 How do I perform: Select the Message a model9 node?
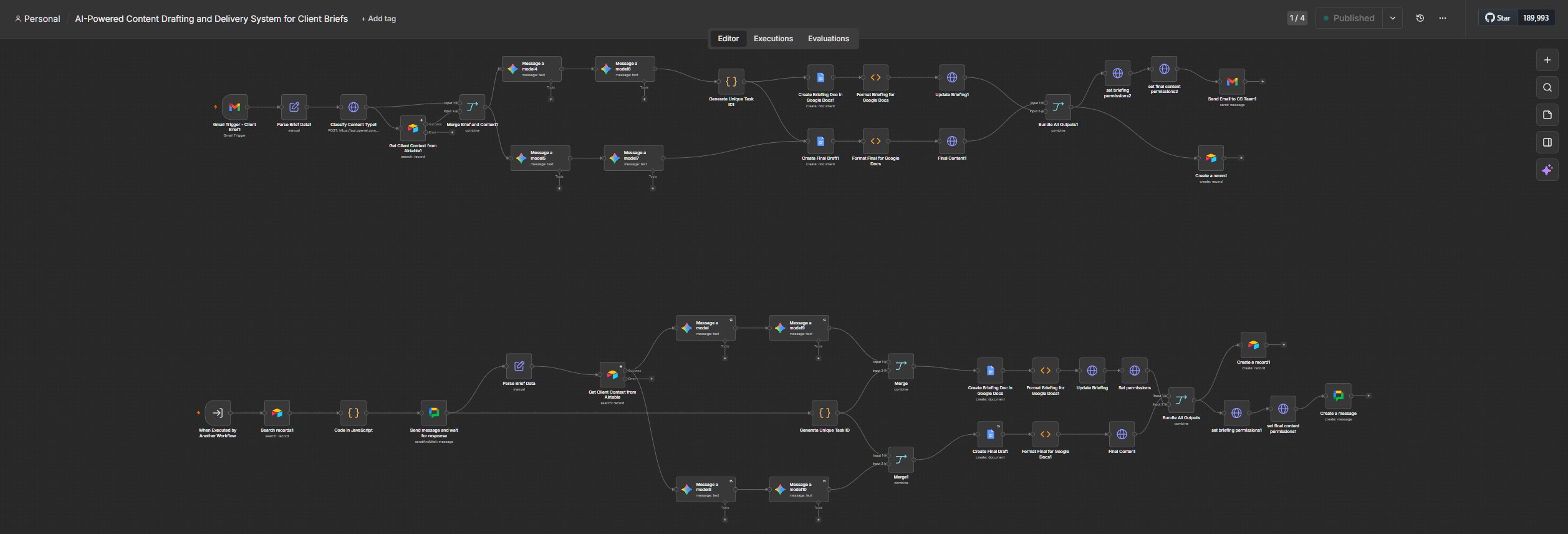click(x=799, y=328)
